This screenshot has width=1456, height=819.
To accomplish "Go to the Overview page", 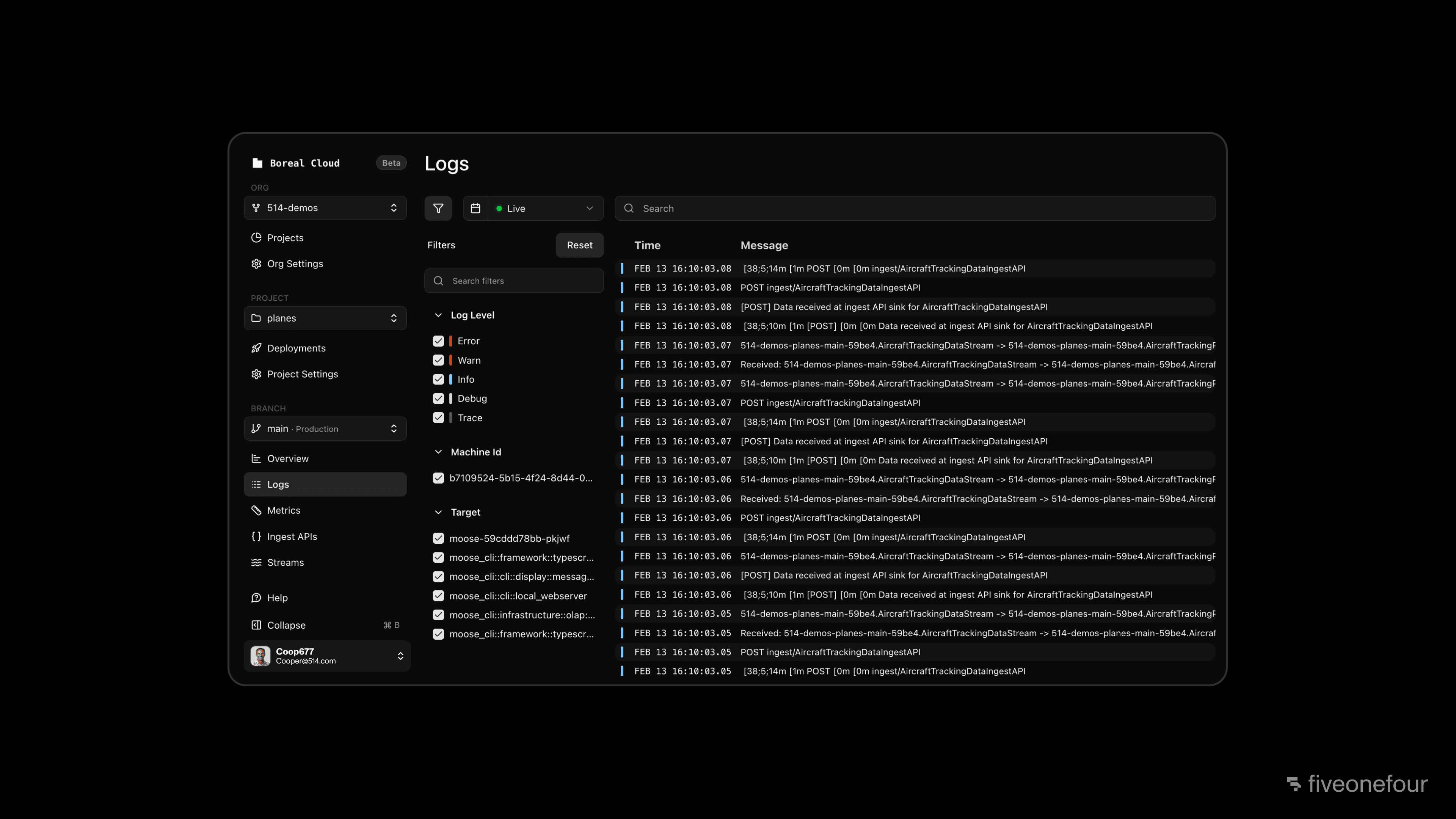I will 288,458.
